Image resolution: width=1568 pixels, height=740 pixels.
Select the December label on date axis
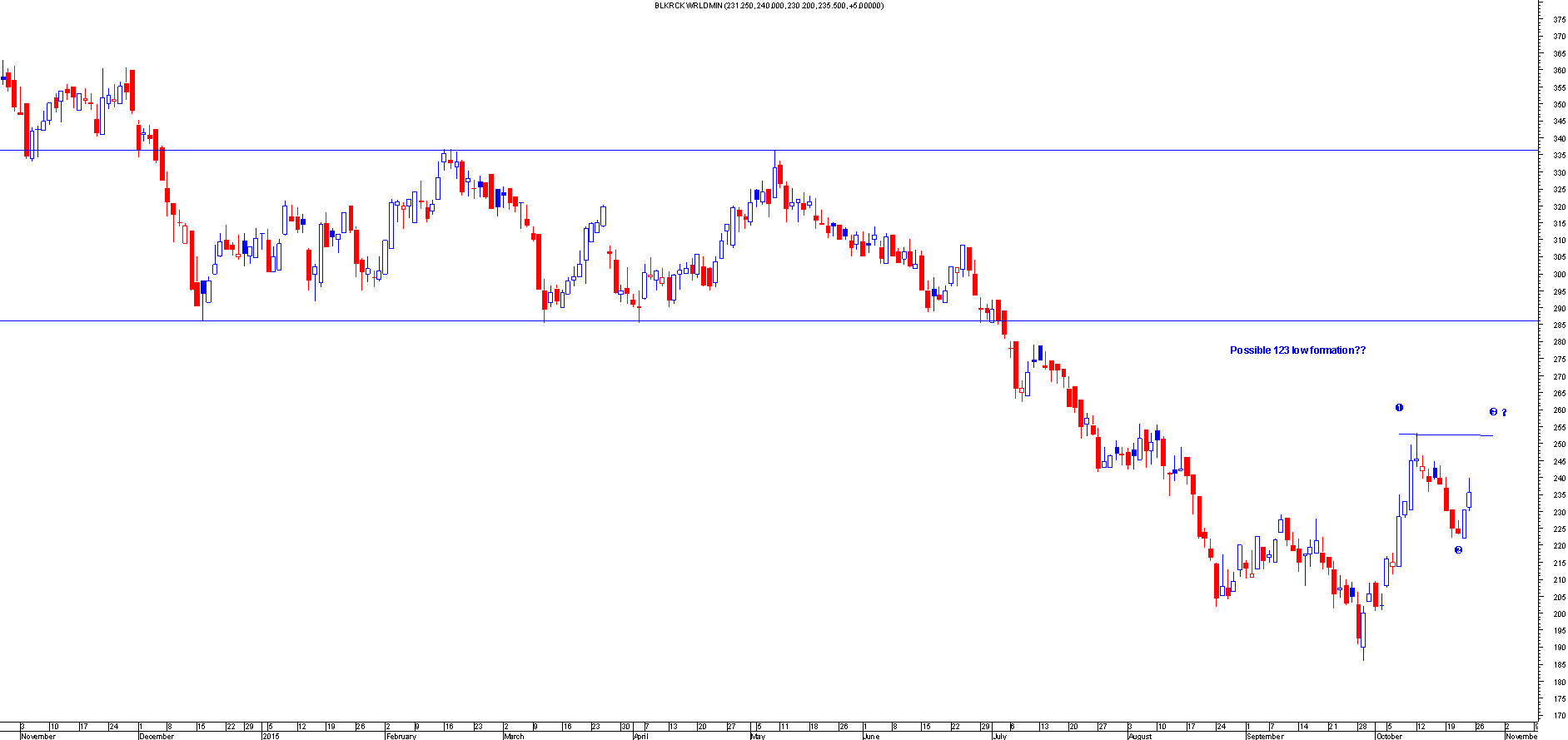pos(157,736)
